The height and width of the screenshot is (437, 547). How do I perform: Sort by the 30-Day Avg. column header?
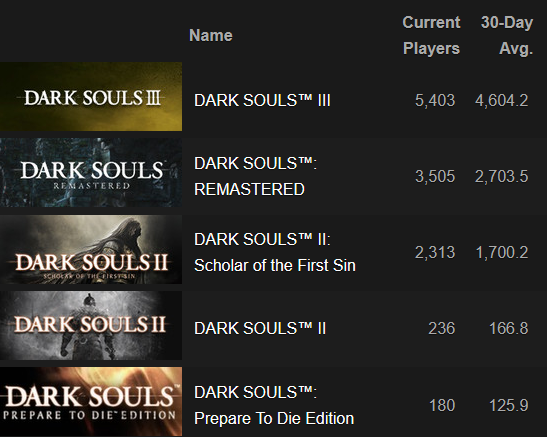click(507, 35)
